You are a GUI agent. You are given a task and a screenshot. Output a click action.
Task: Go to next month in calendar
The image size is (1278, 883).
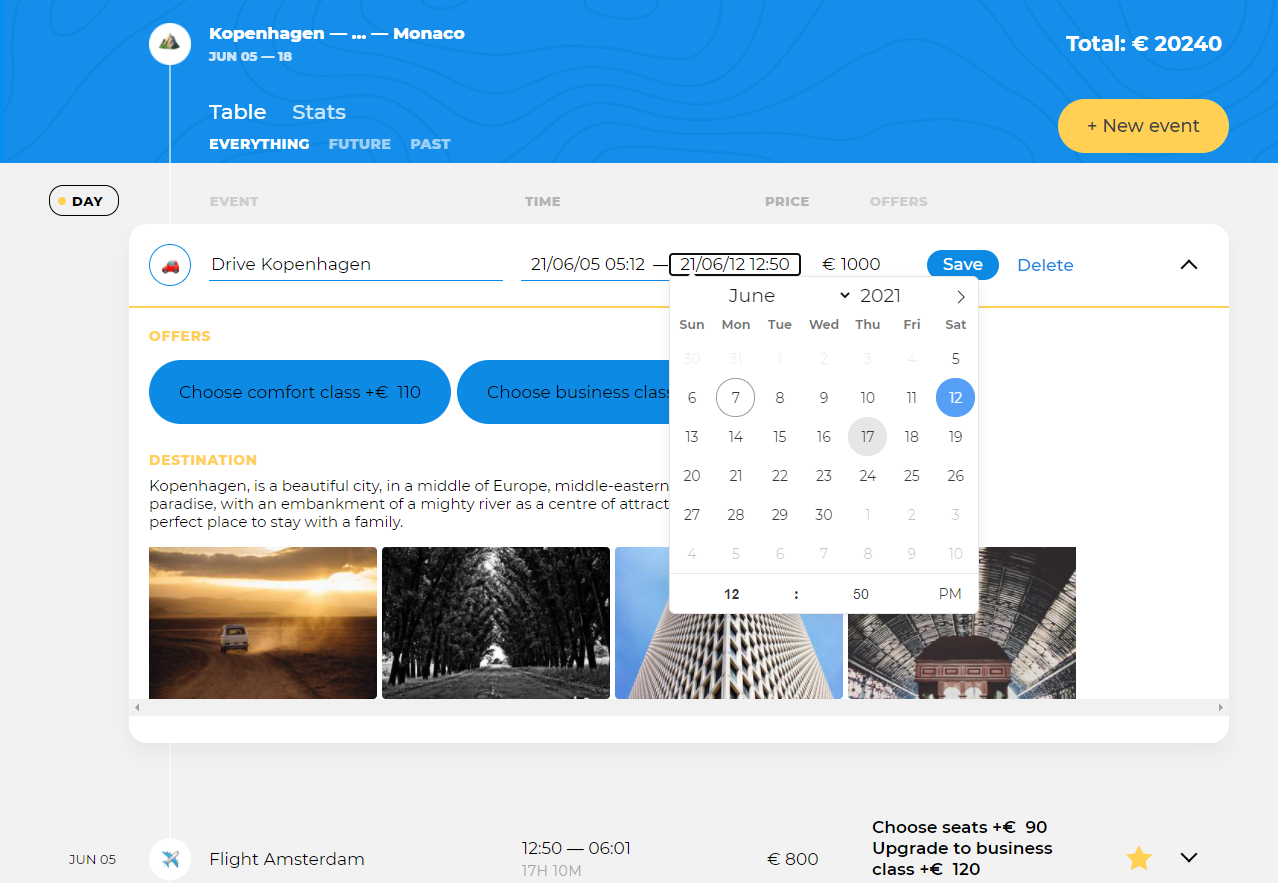pyautogui.click(x=961, y=296)
